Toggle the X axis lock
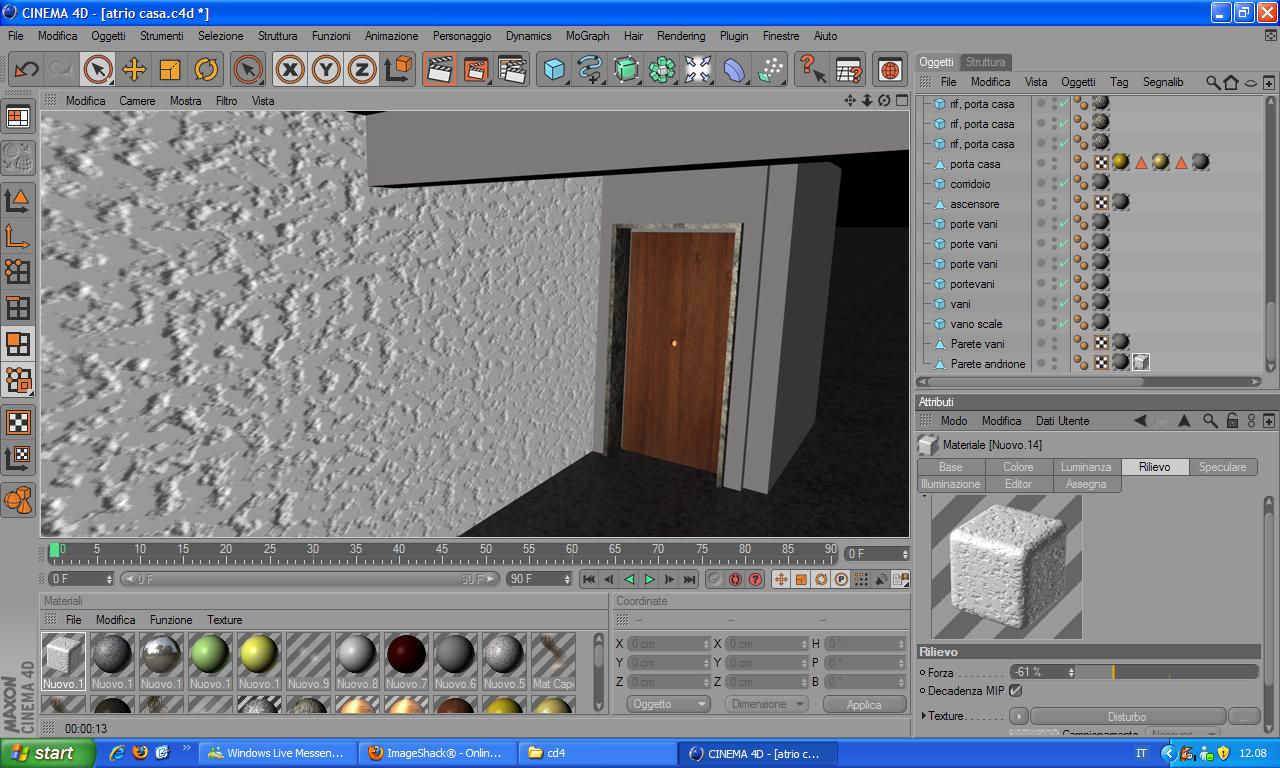The width and height of the screenshot is (1280, 768). click(x=290, y=69)
